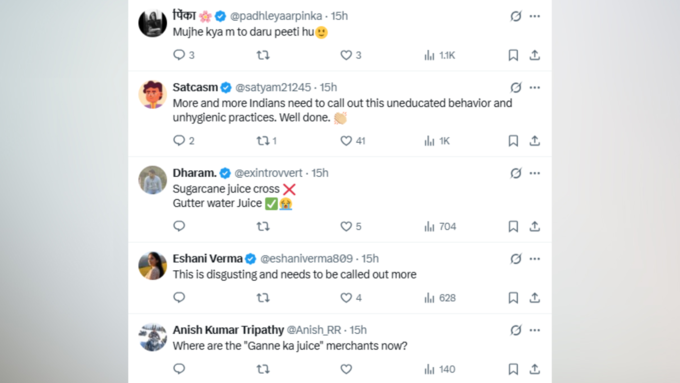
Task: Open more options menu on Dharam's tweet
Action: [x=535, y=173]
